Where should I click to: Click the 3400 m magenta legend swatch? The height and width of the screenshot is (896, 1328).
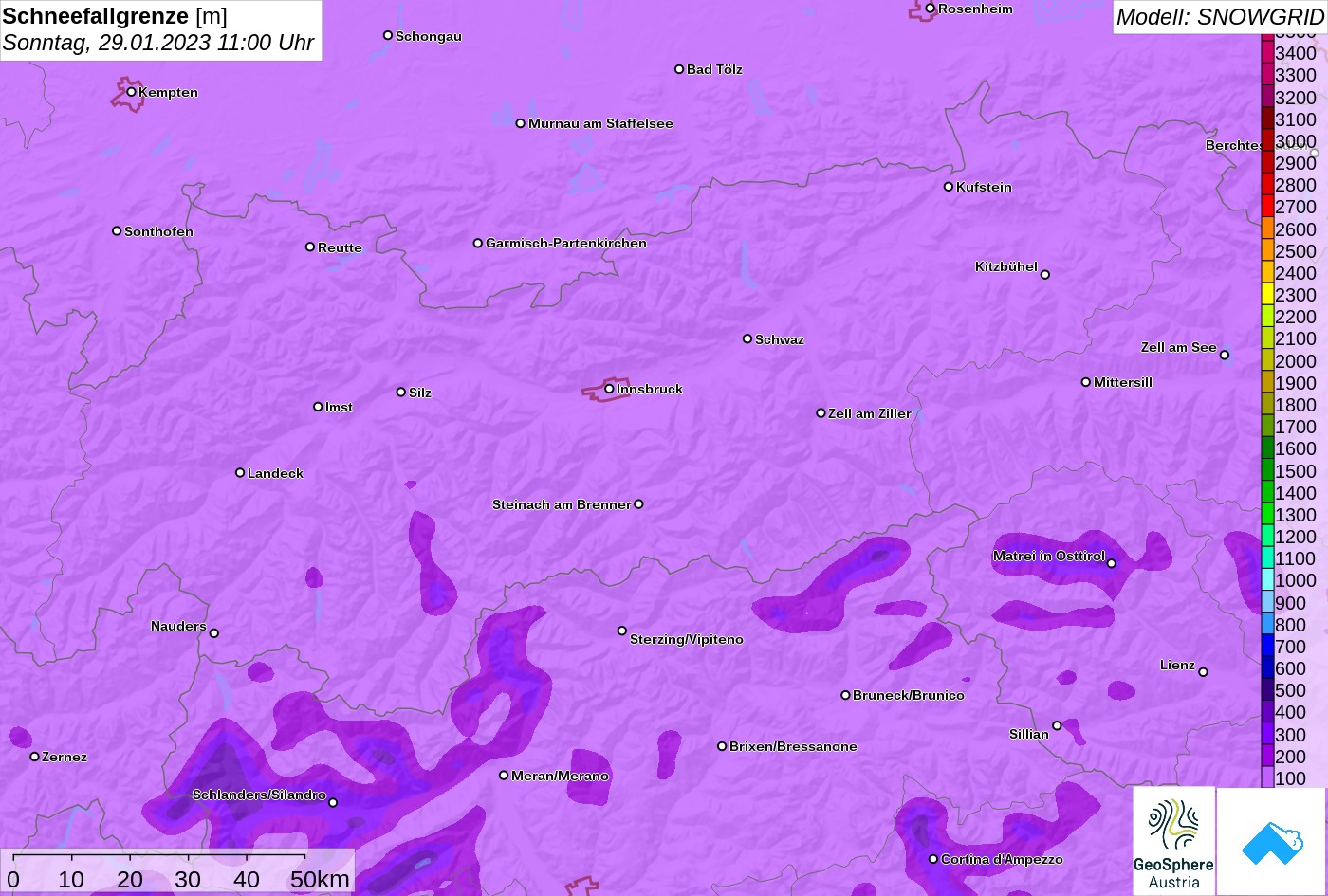1267,53
